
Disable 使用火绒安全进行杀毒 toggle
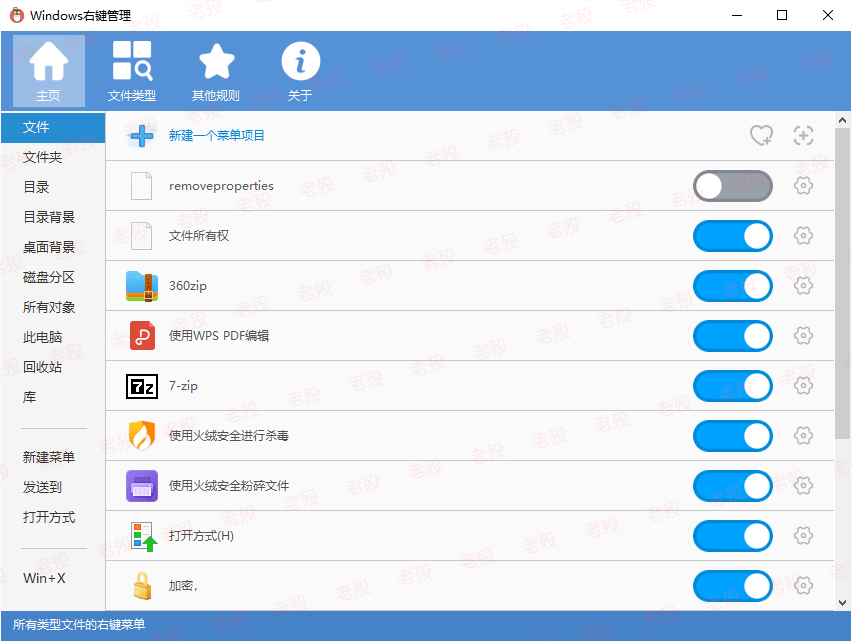click(732, 436)
